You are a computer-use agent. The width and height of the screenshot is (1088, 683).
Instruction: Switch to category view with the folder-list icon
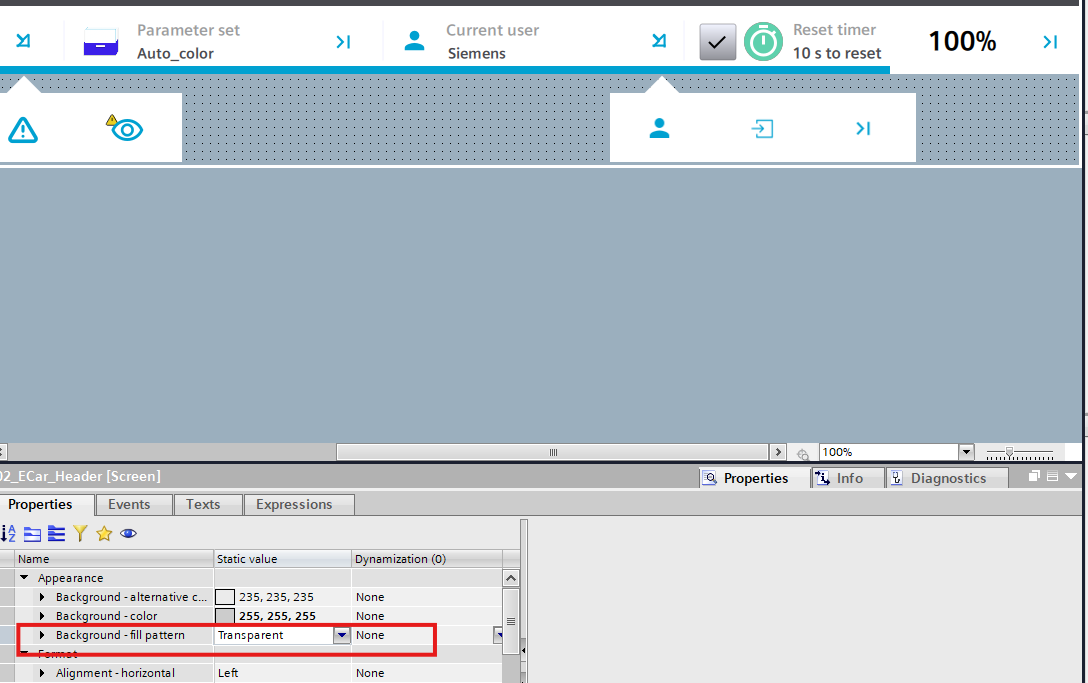[x=33, y=534]
